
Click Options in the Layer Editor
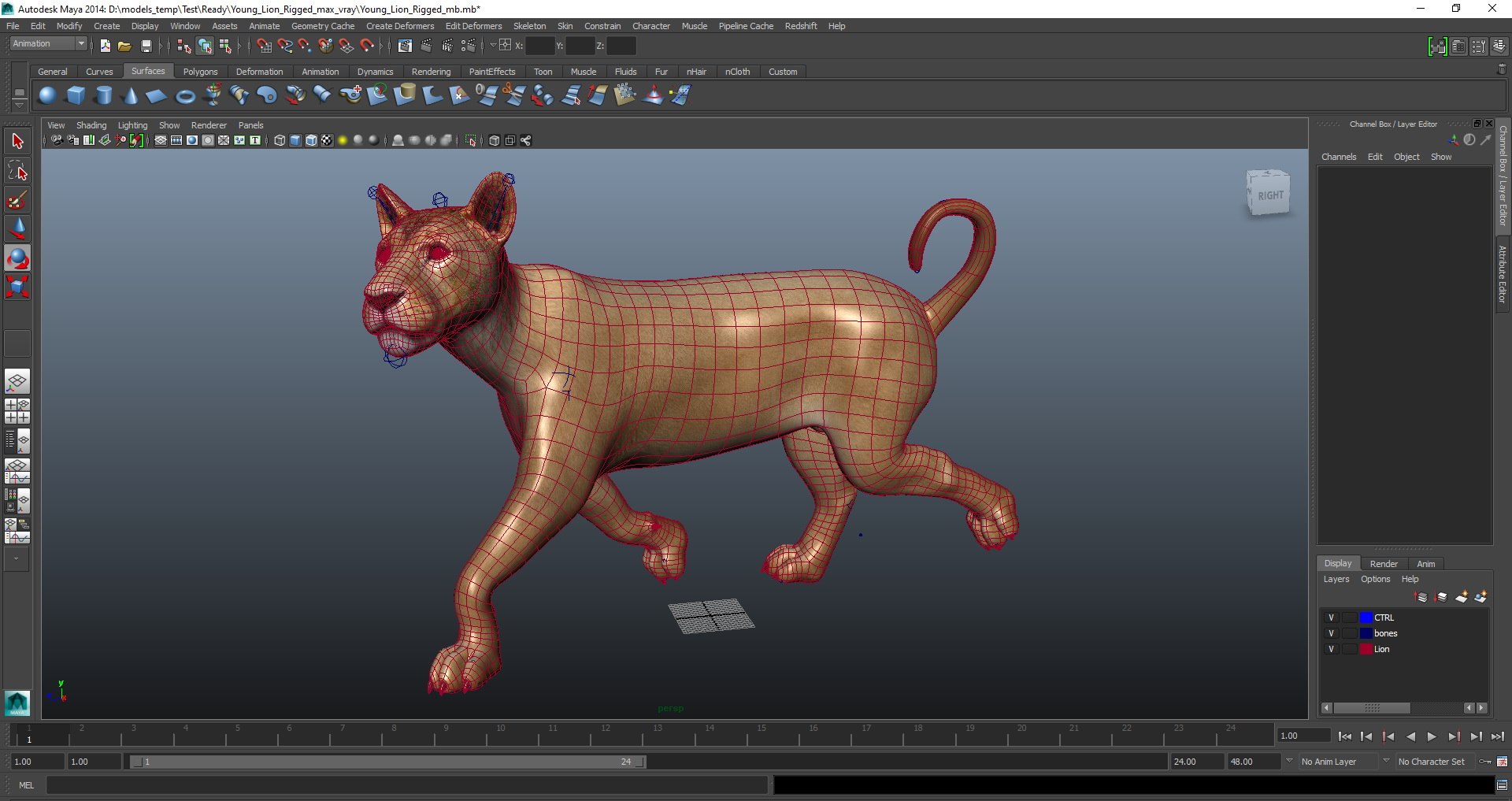coord(1376,579)
